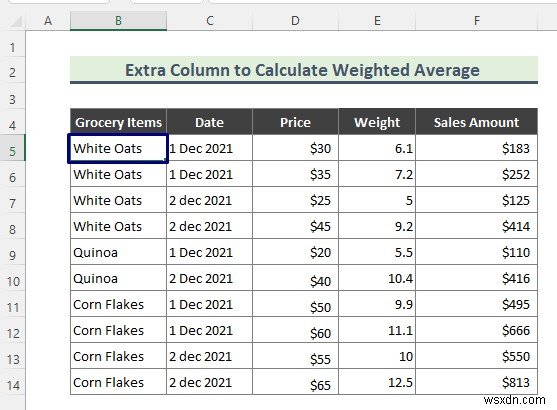Click the title 'Extra Column to Calculate Weighted Average'
Viewport: 557px width, 410px height.
pos(302,70)
